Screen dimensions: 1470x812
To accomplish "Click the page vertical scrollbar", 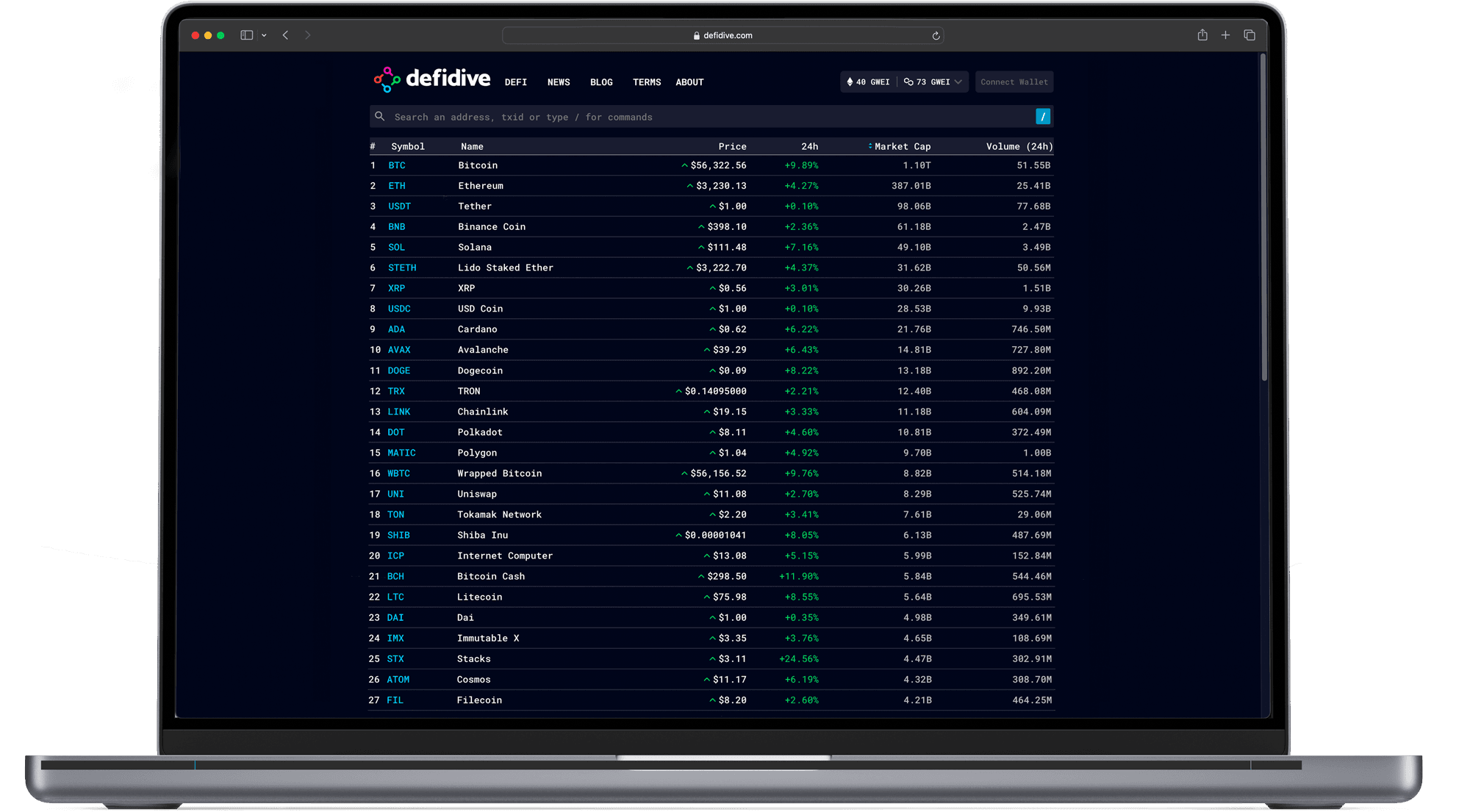I will point(1264,218).
